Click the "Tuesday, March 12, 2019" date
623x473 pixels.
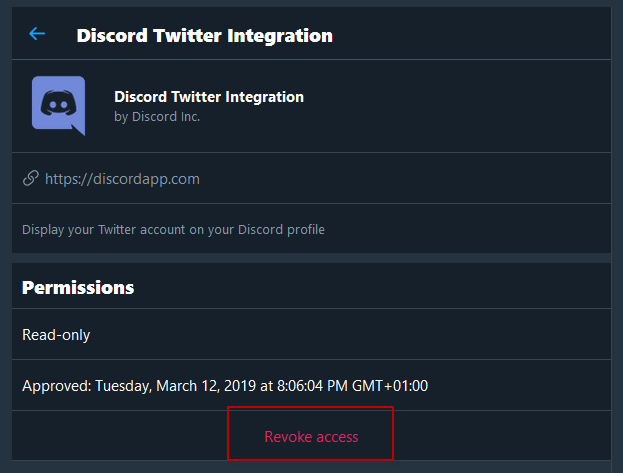click(x=176, y=386)
